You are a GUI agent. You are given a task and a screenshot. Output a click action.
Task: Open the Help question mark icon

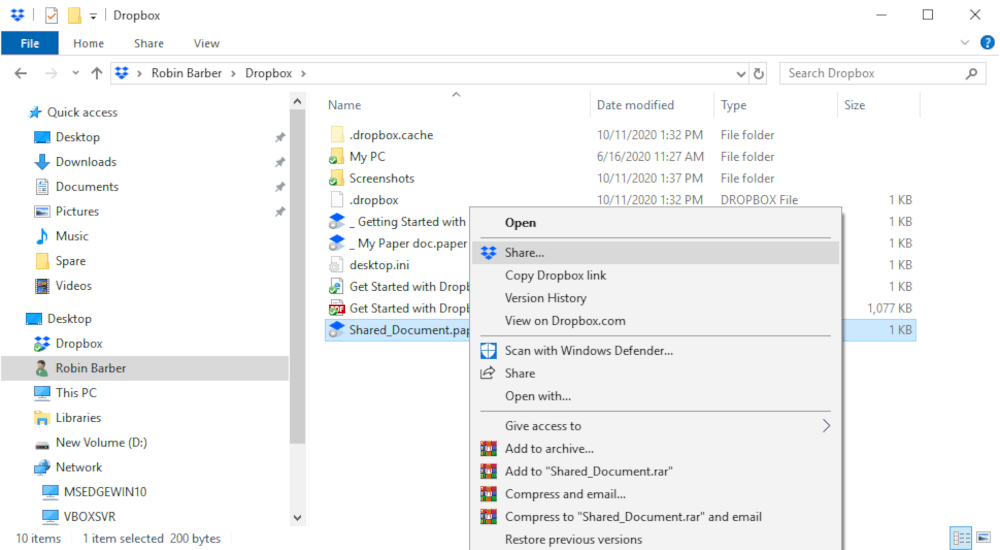987,43
